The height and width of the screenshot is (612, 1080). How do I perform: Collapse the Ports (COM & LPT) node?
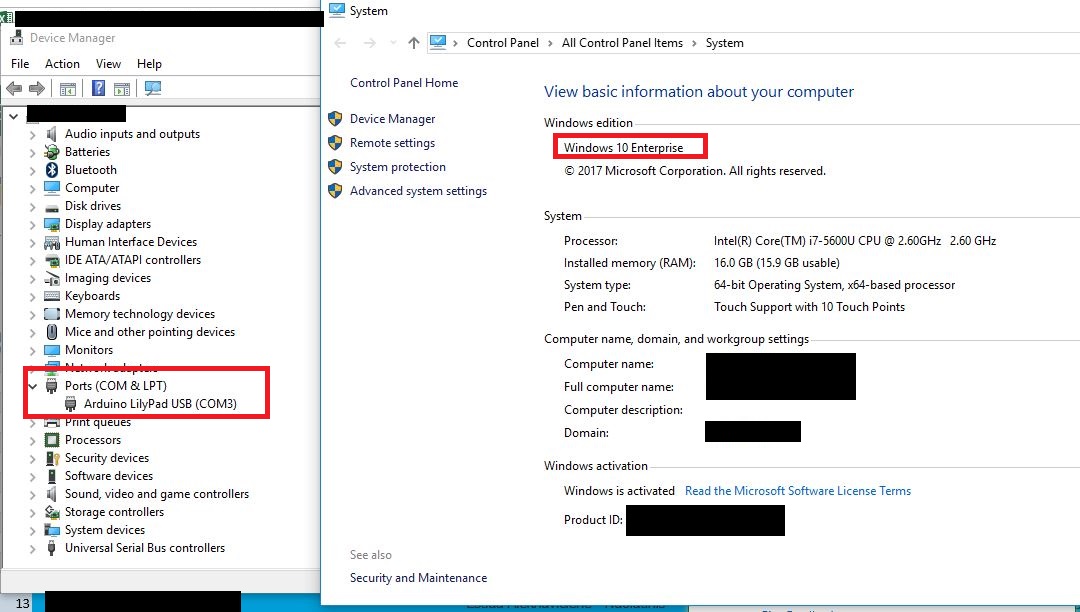(33, 386)
